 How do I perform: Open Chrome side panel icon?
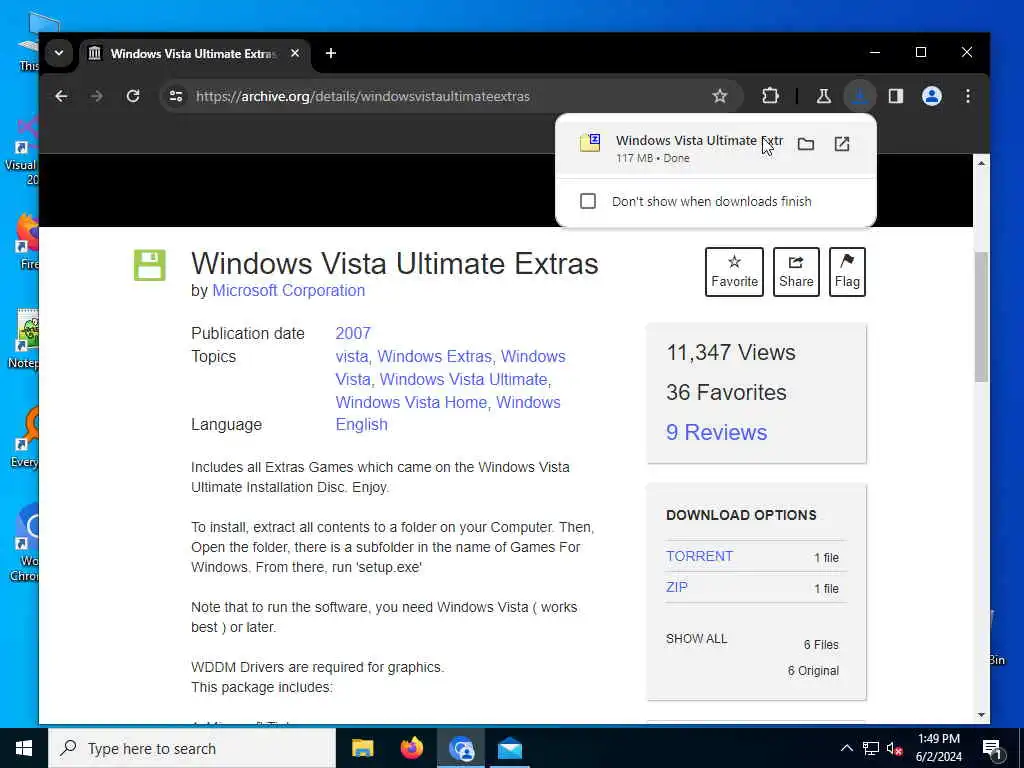coord(895,96)
